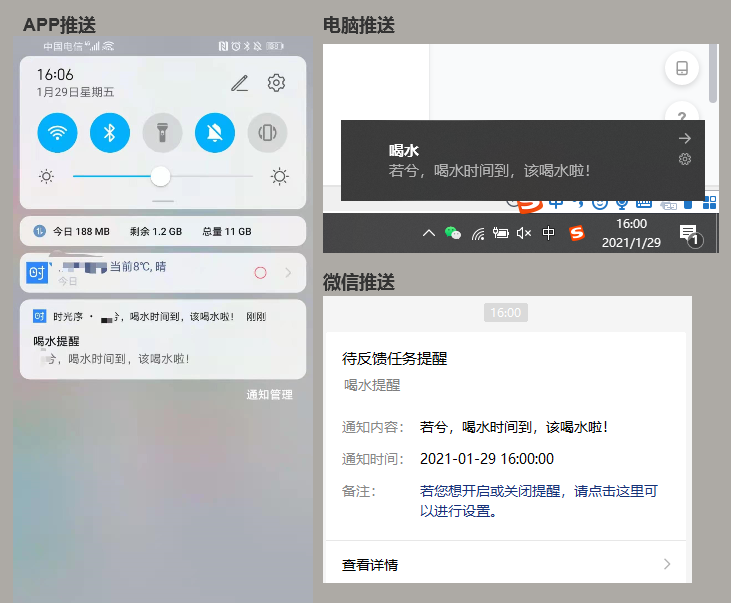Show hidden tray icons chevron
731x603 pixels.
[x=428, y=233]
